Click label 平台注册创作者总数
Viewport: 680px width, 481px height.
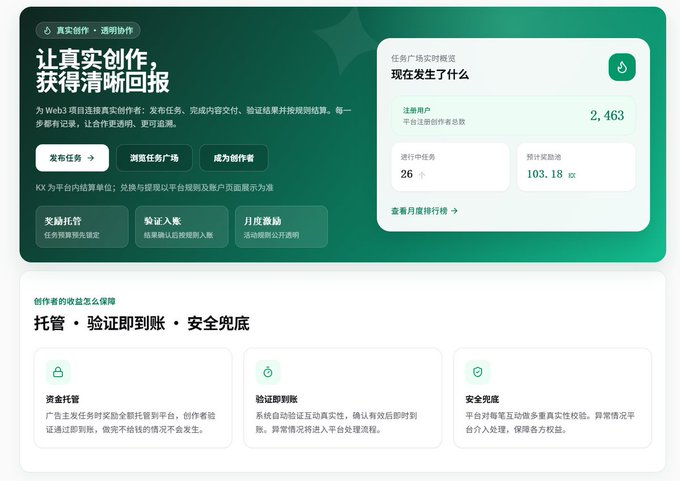[434, 122]
